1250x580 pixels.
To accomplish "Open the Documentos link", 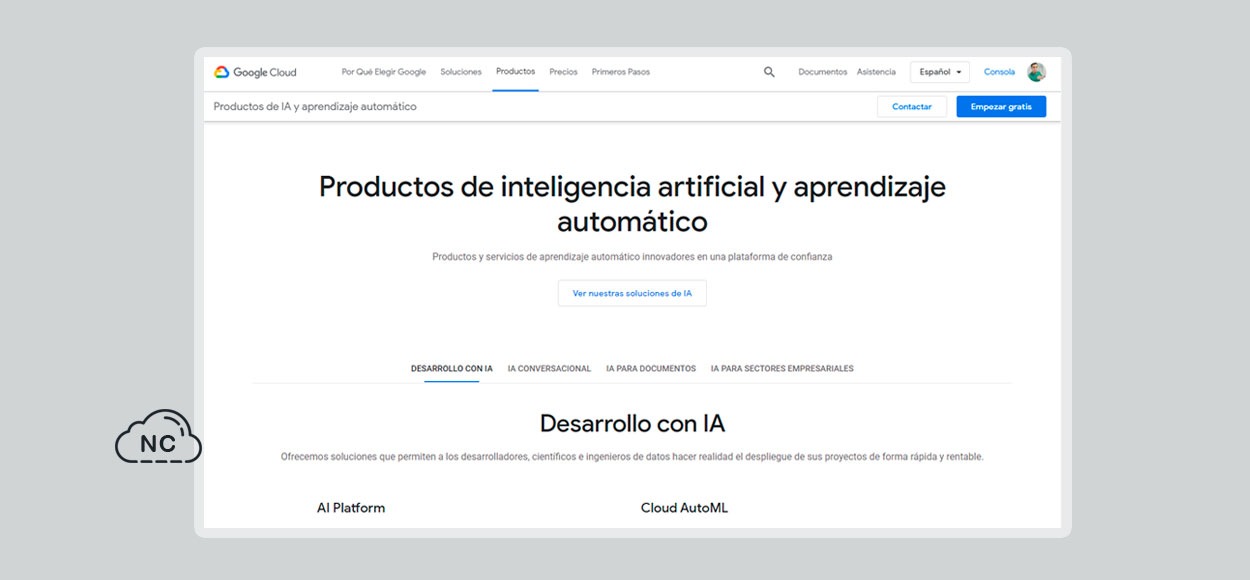I will click(x=823, y=72).
